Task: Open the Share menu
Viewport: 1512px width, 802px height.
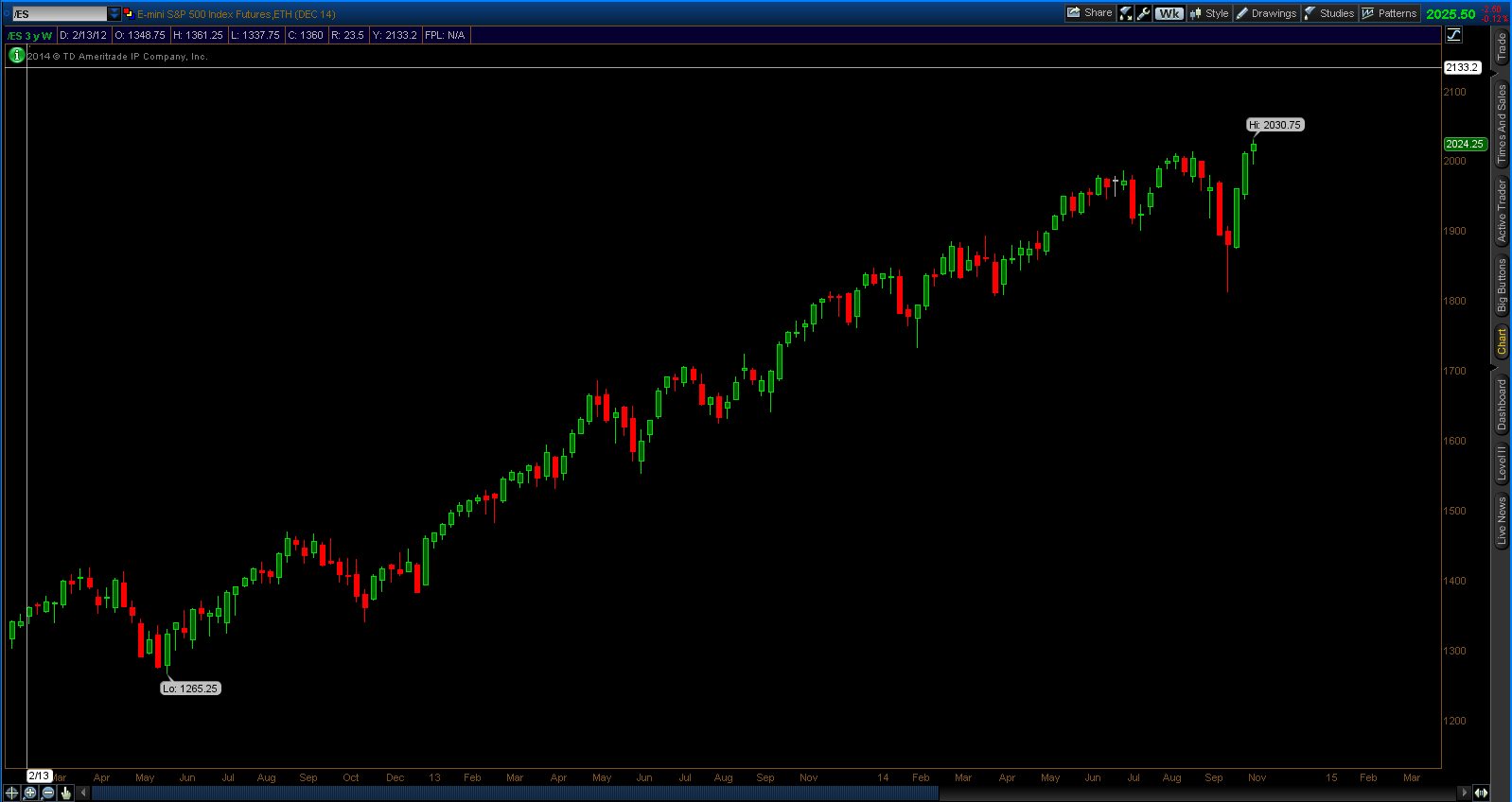Action: (x=1089, y=13)
